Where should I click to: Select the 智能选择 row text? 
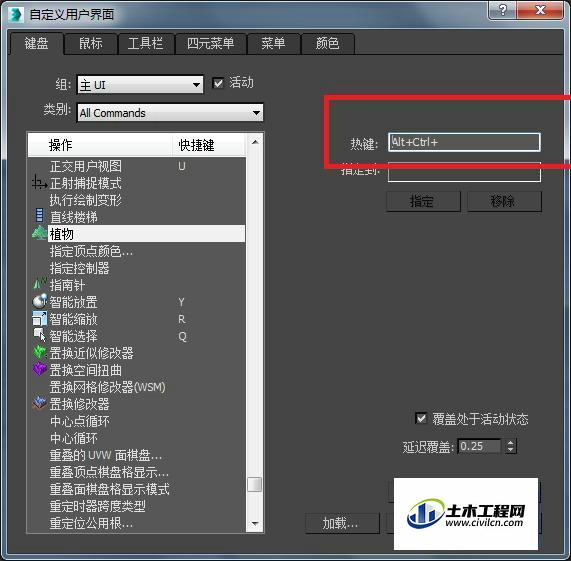pyautogui.click(x=74, y=336)
